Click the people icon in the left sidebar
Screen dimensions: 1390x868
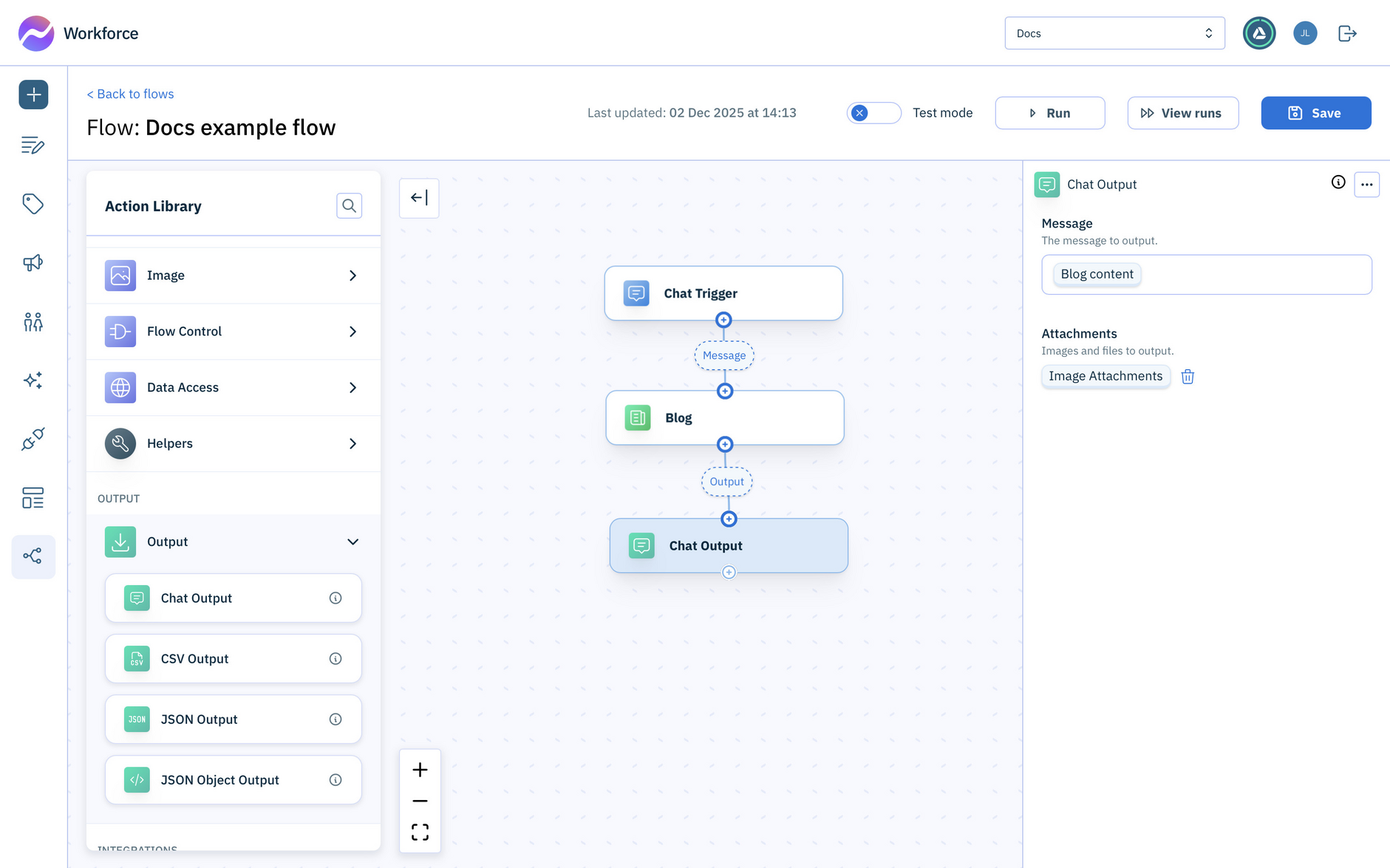(33, 322)
